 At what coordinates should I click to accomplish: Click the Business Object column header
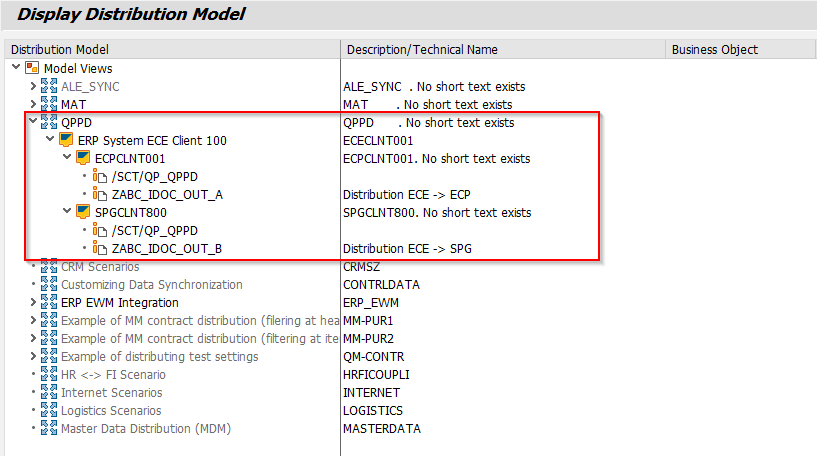click(x=714, y=49)
